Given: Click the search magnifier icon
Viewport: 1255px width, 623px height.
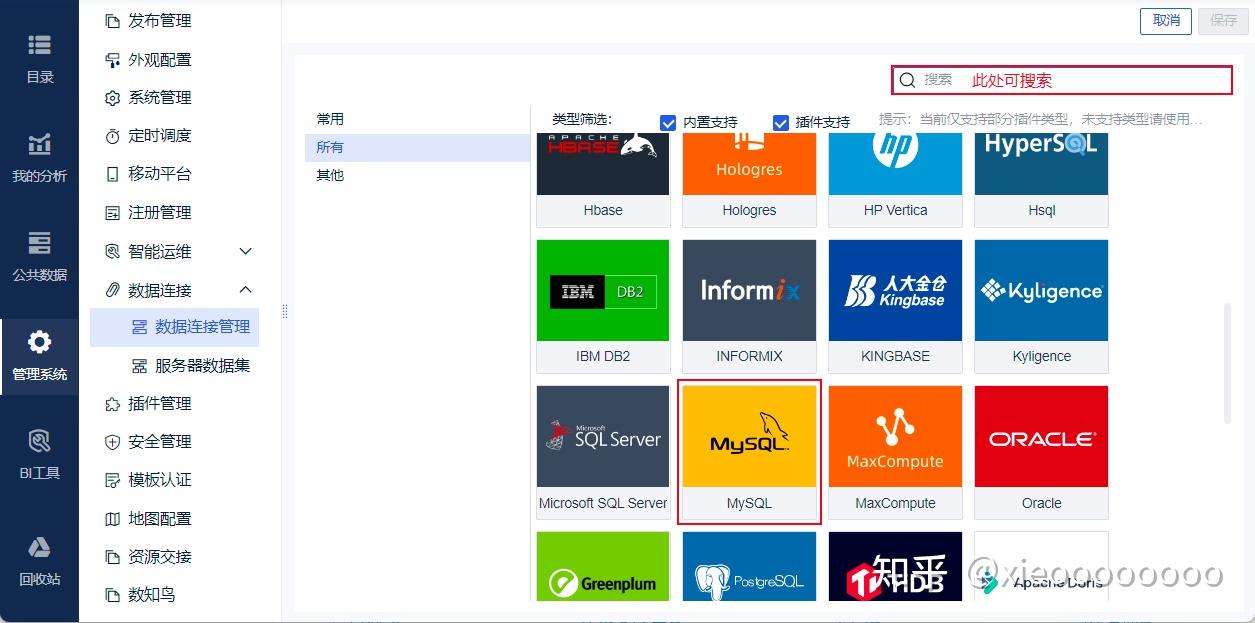Looking at the screenshot, I should pyautogui.click(x=908, y=79).
